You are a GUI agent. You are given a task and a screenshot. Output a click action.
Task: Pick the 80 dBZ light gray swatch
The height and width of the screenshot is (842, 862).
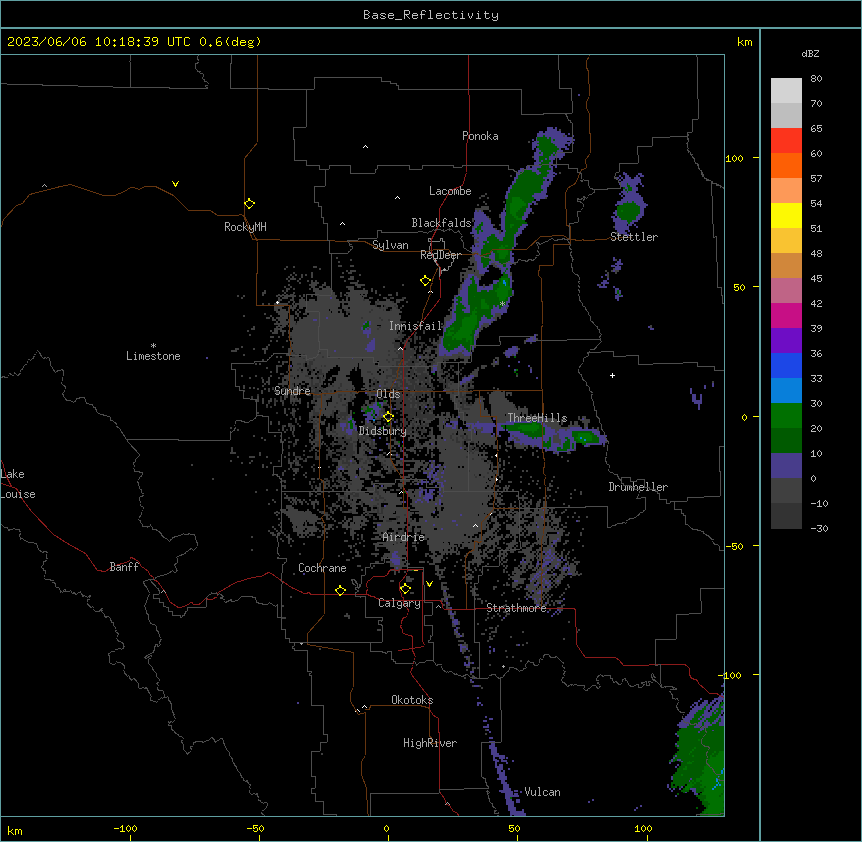tap(786, 91)
